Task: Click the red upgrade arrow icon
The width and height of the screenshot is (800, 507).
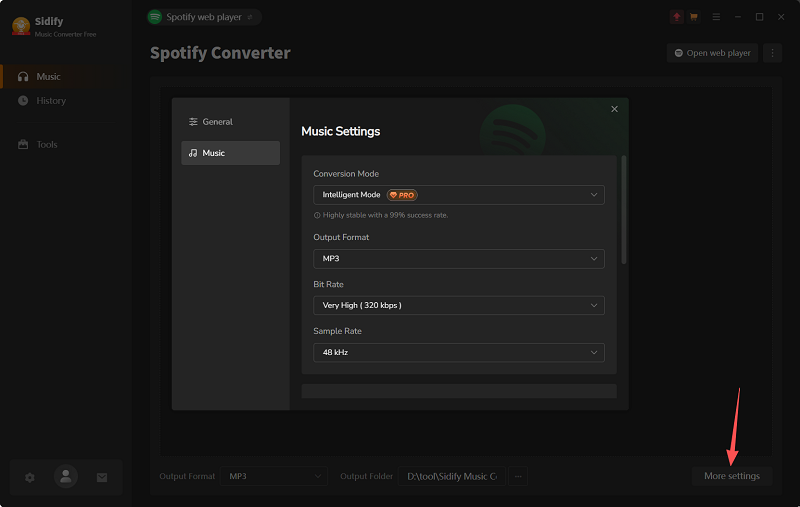Action: coord(677,17)
